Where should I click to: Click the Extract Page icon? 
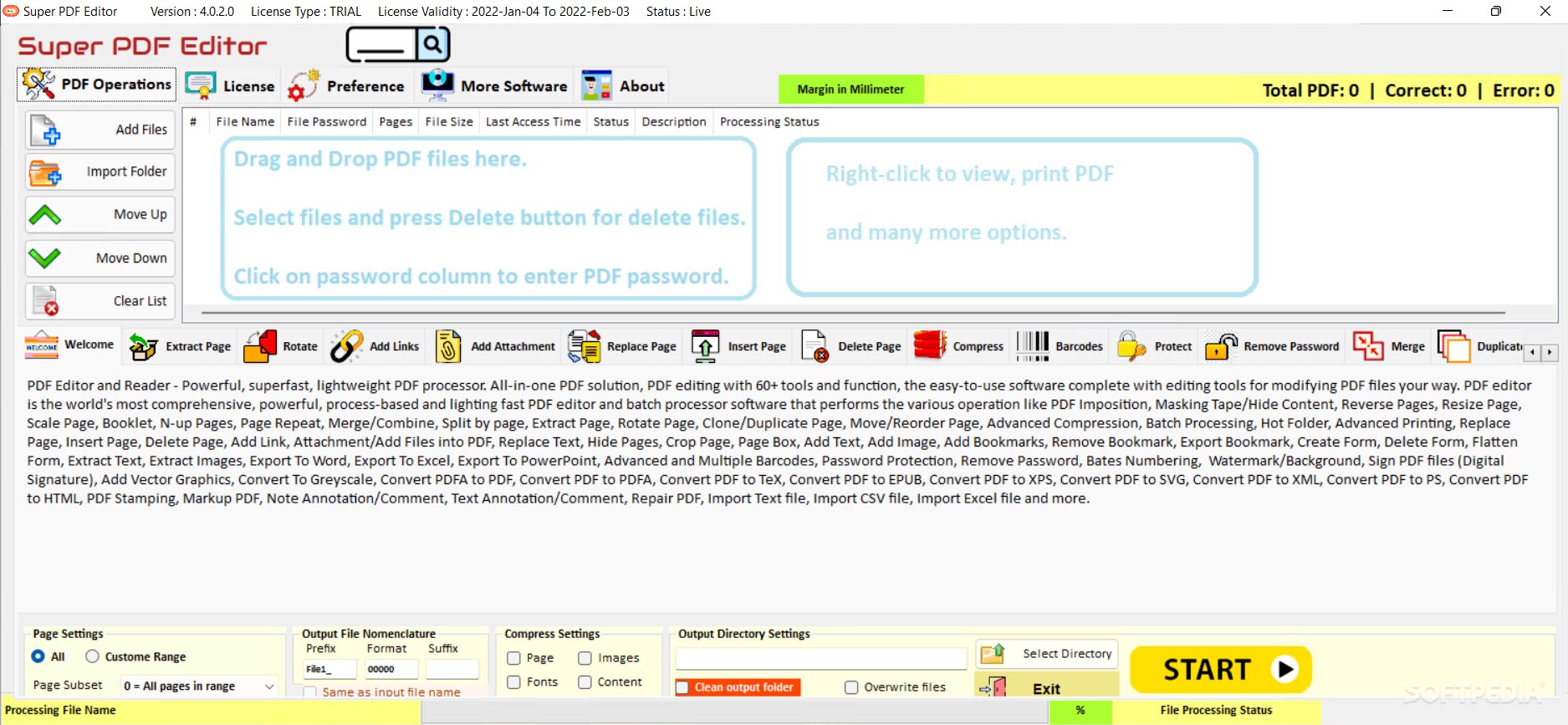[x=143, y=346]
